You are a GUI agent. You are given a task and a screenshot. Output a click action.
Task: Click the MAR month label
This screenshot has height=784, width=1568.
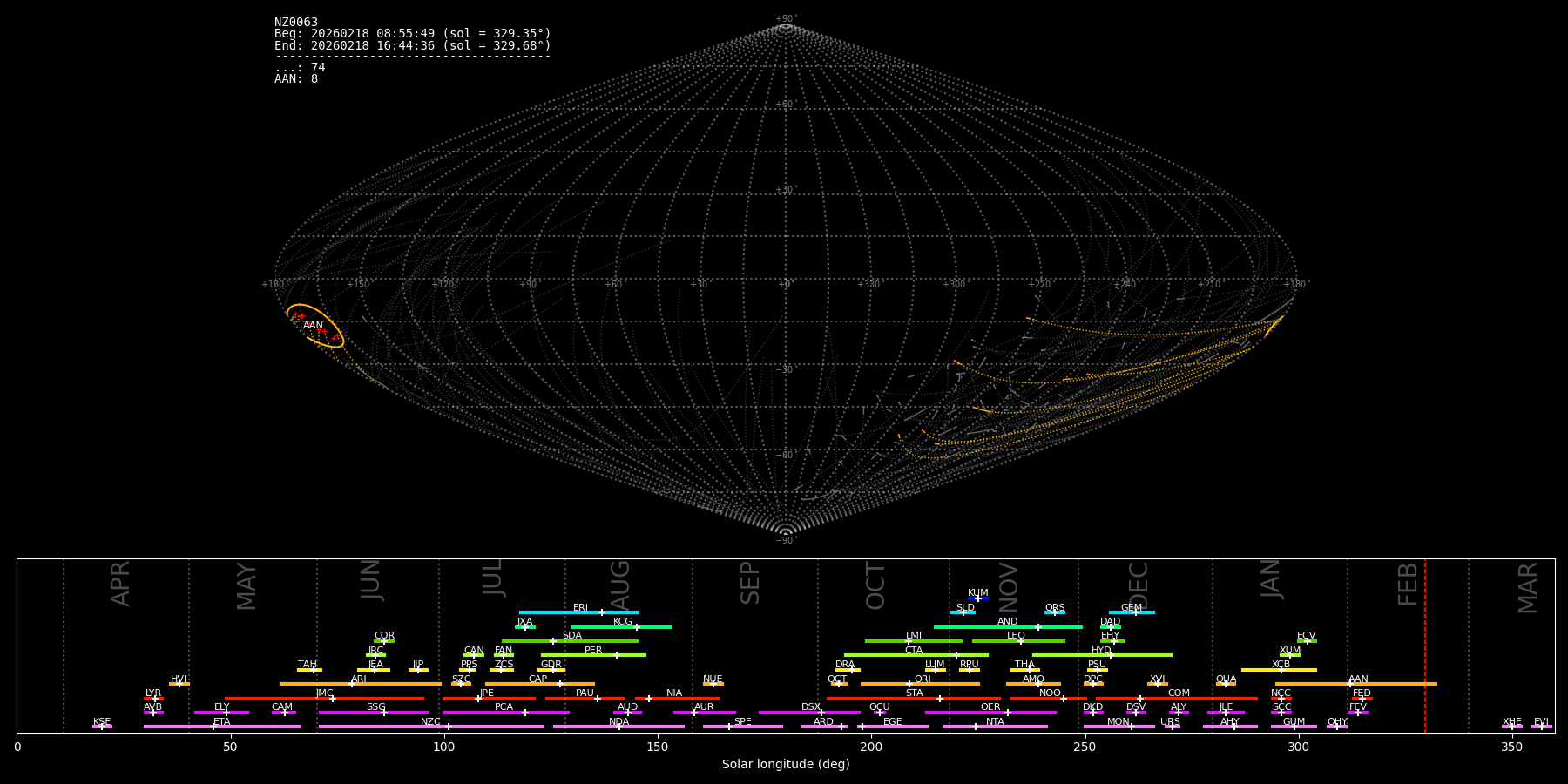(x=1528, y=588)
